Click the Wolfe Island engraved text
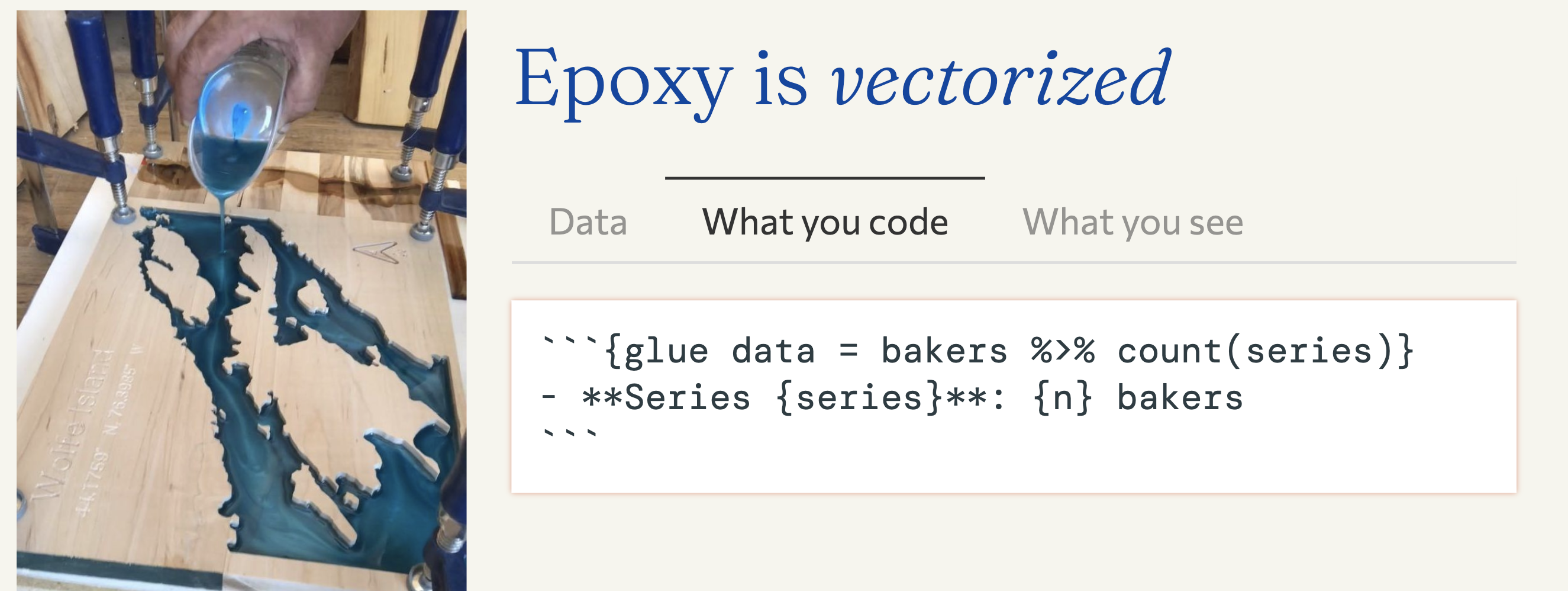1568x591 pixels. 72,422
